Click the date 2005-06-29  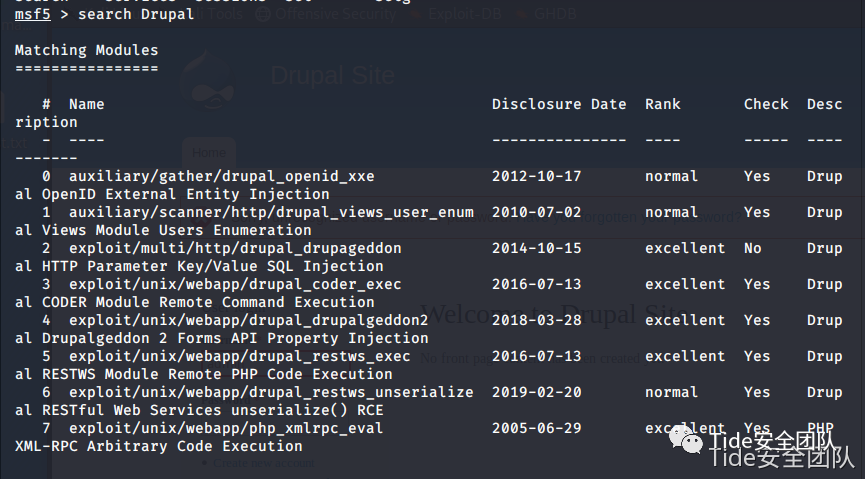(x=536, y=428)
